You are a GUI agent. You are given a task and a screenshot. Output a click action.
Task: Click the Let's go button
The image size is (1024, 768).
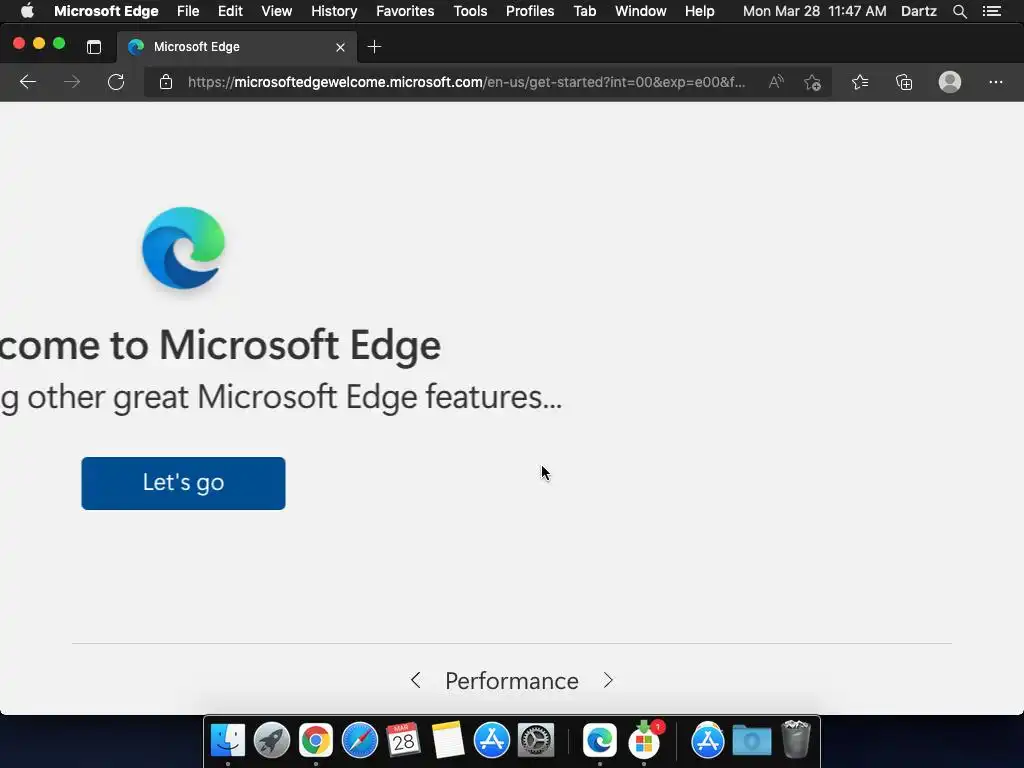click(x=184, y=483)
